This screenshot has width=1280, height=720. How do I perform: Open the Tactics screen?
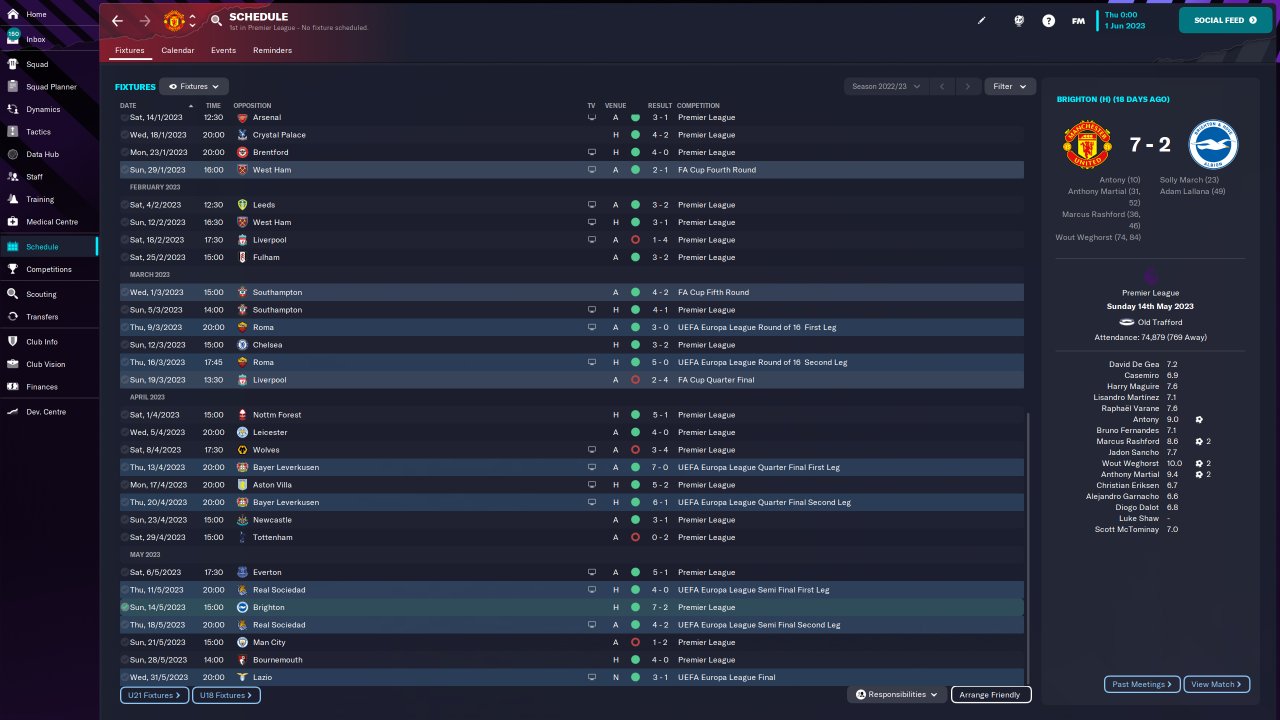[x=49, y=132]
